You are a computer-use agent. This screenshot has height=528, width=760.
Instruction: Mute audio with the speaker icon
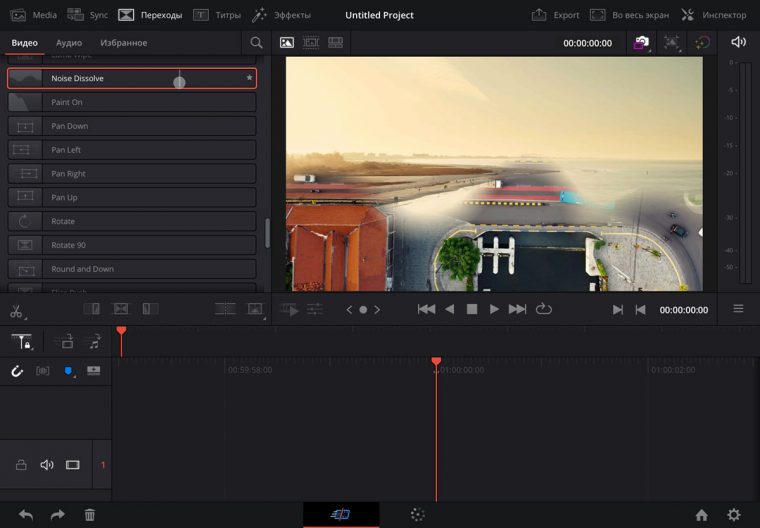738,42
